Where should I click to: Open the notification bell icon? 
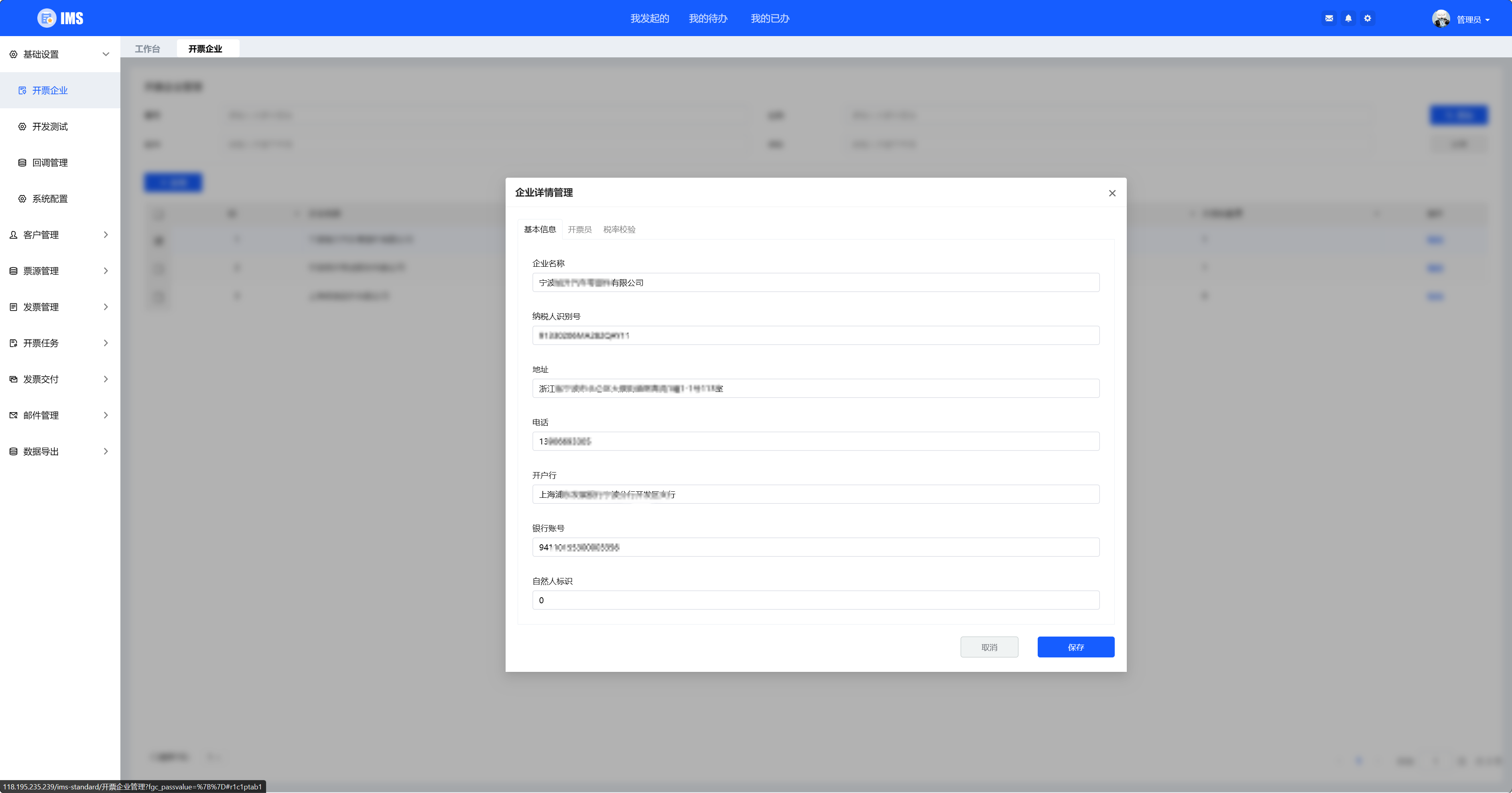pos(1348,18)
